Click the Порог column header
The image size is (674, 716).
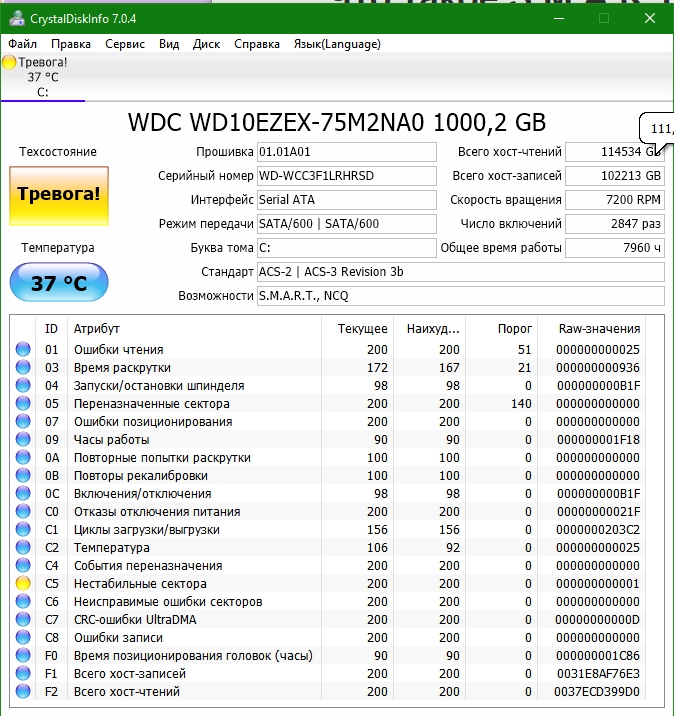(x=501, y=329)
